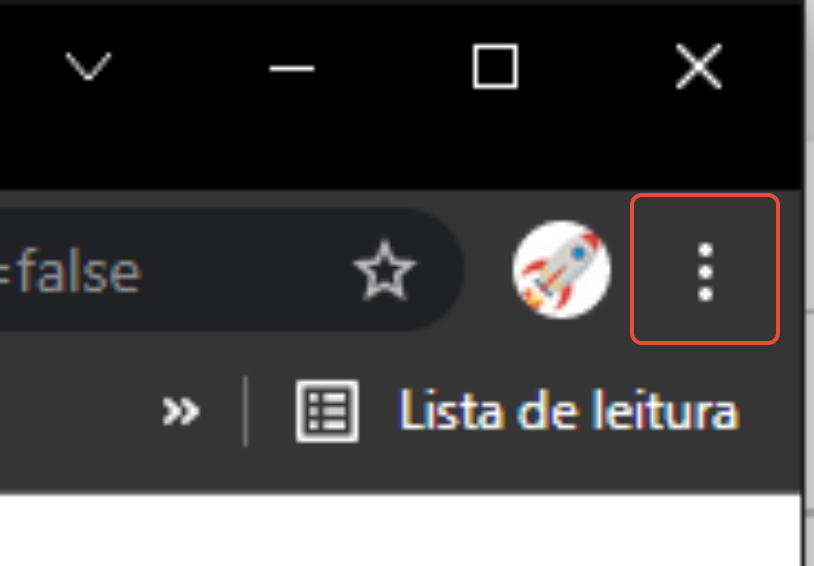
Task: Click the empty bookmarks bar area left of chevrons
Action: 78,411
